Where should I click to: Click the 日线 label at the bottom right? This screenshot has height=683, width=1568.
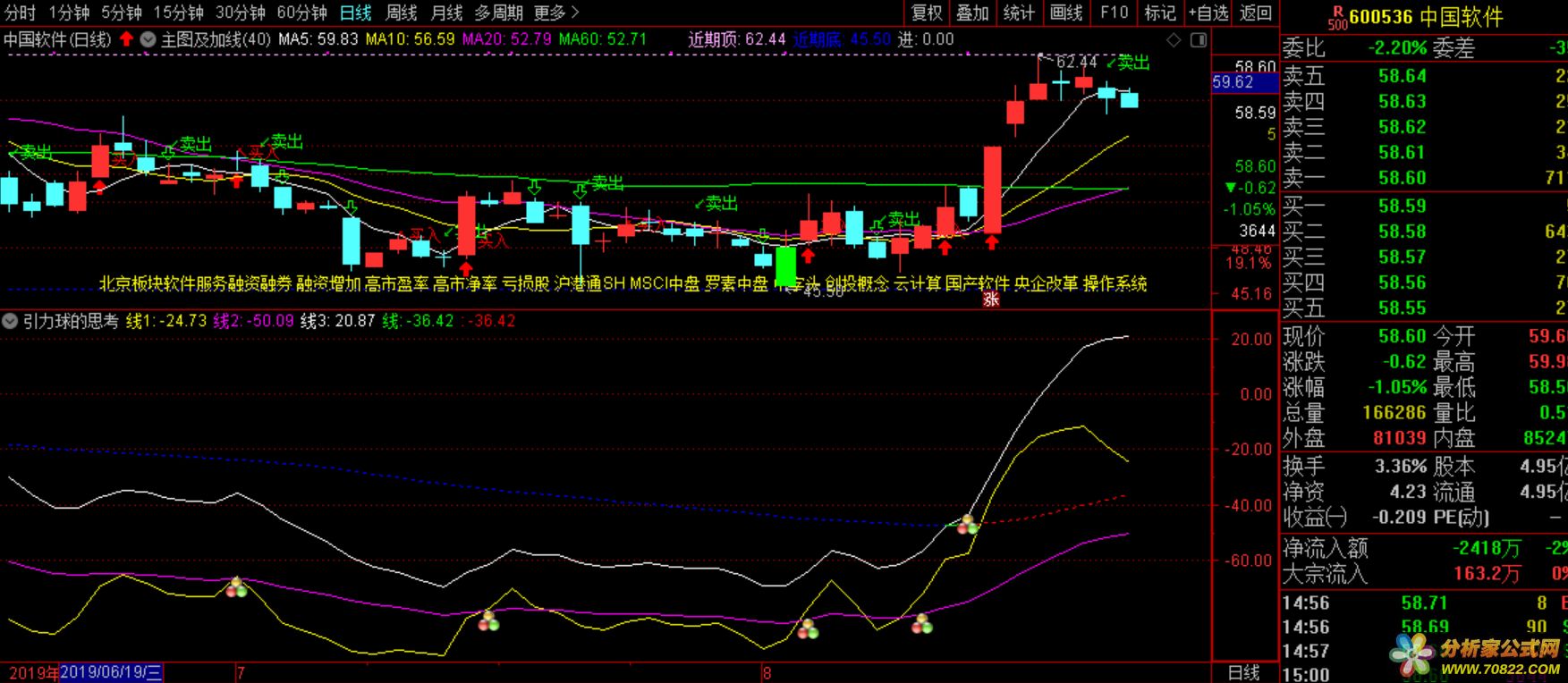pyautogui.click(x=1244, y=672)
